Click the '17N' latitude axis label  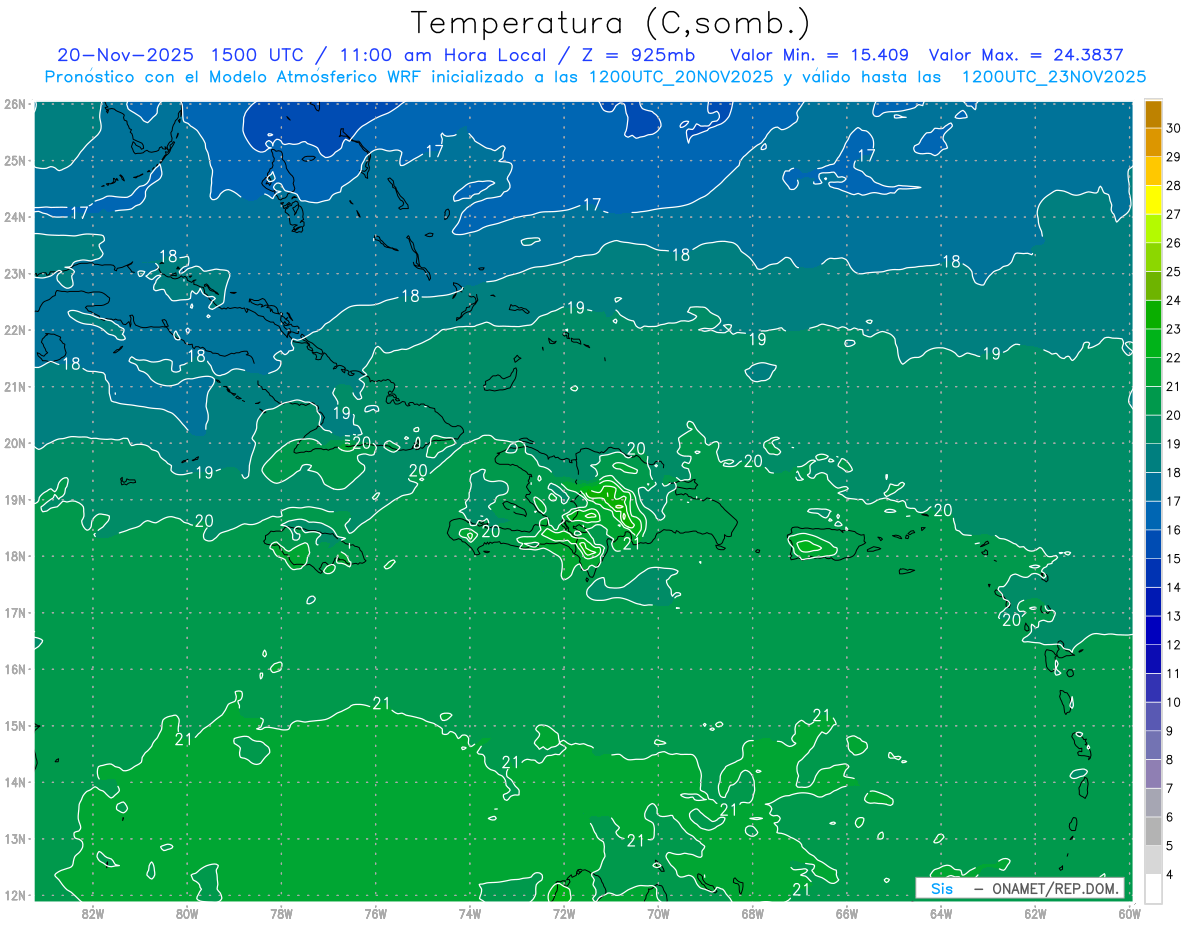(14, 612)
